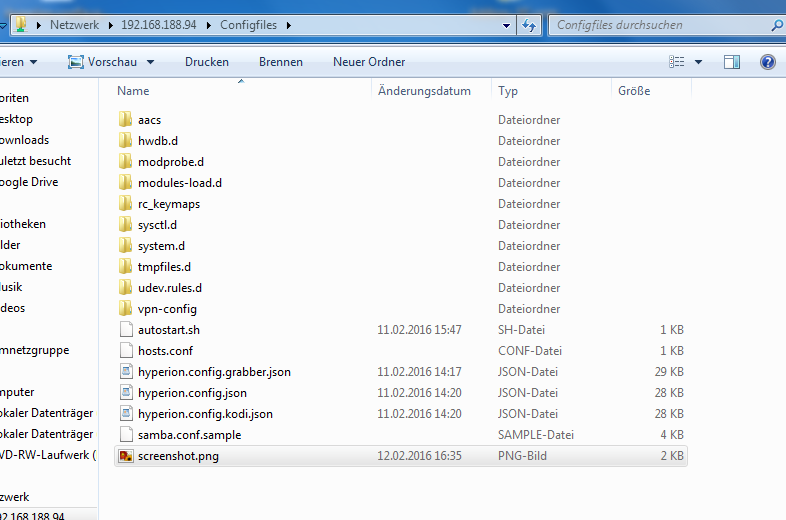786x520 pixels.
Task: Toggle the preview pane icon
Action: point(731,62)
